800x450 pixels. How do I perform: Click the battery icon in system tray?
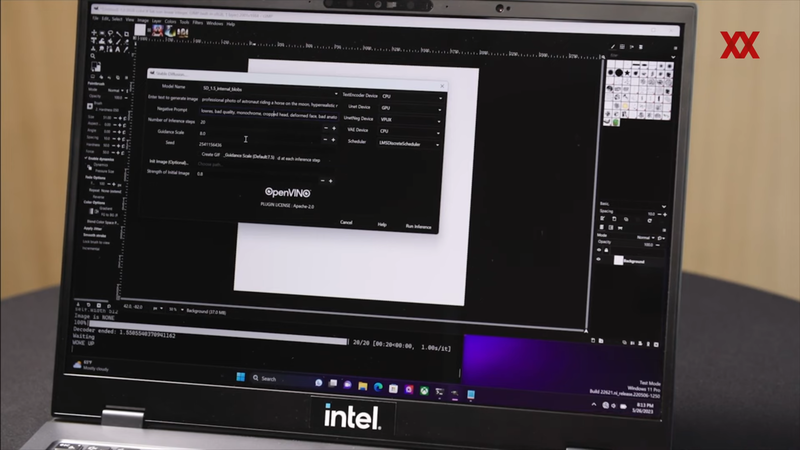click(x=623, y=407)
